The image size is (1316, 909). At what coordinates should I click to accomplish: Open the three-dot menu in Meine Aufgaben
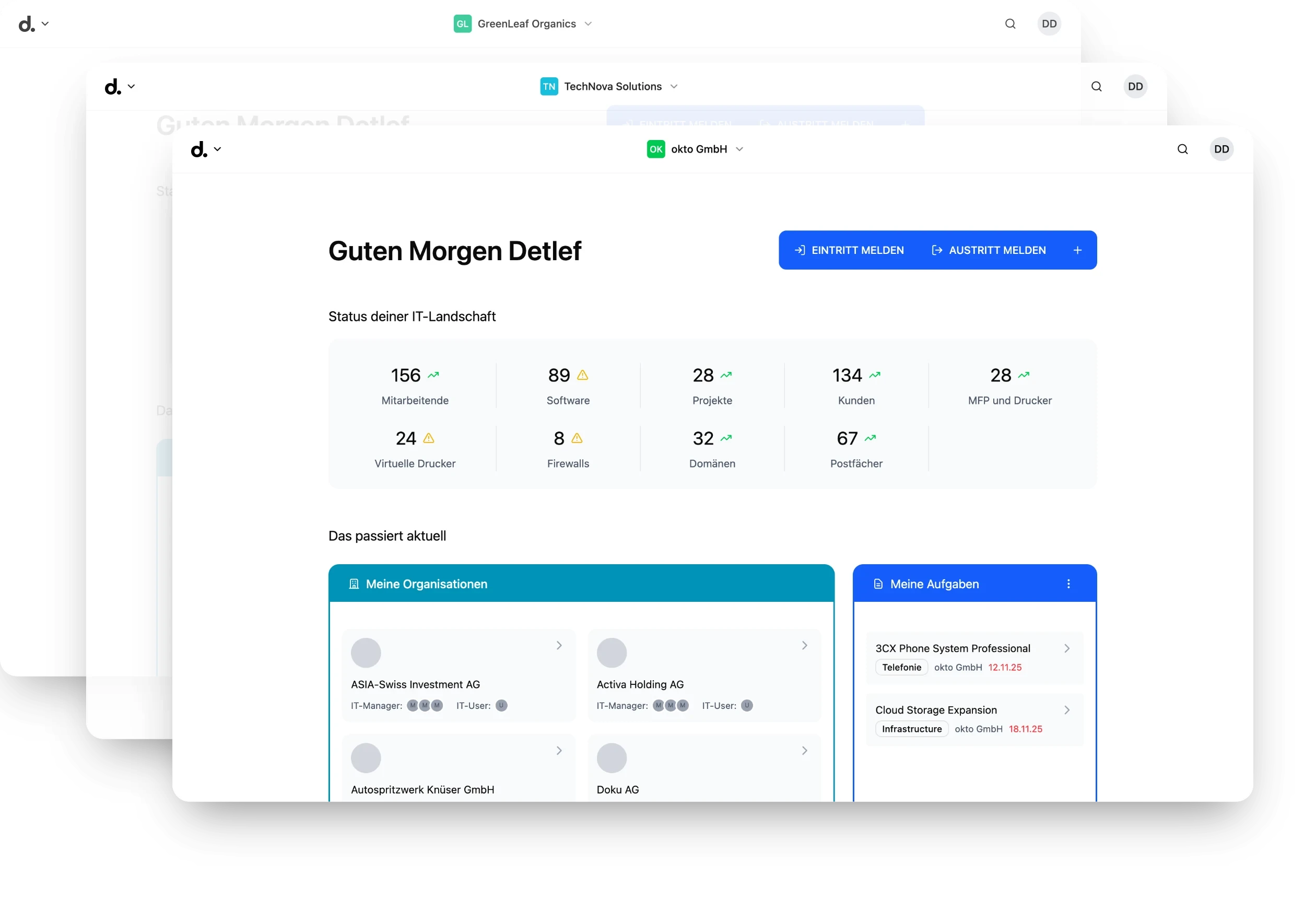click(1068, 584)
